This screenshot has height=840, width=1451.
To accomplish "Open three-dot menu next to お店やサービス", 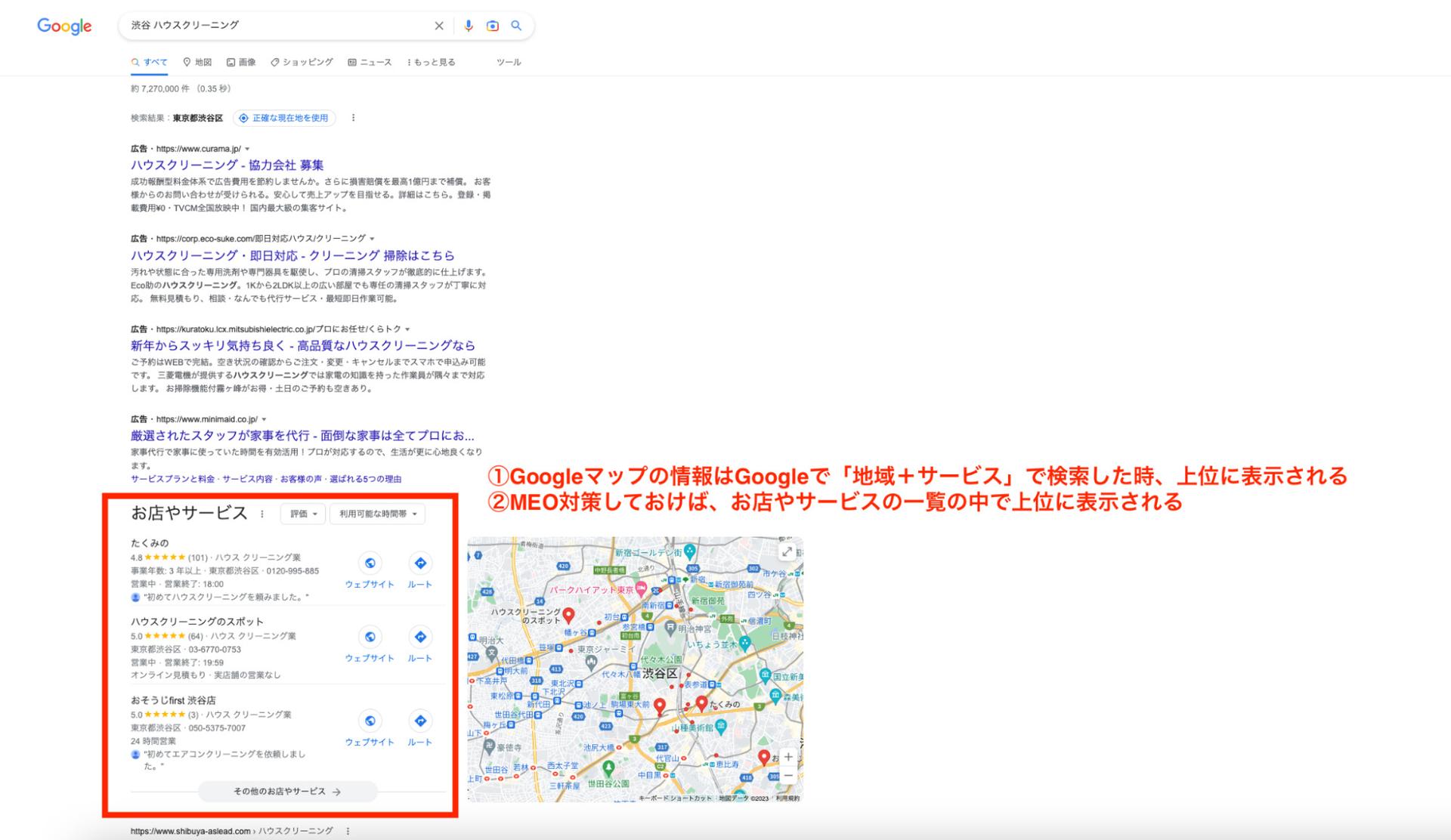I will pyautogui.click(x=262, y=514).
